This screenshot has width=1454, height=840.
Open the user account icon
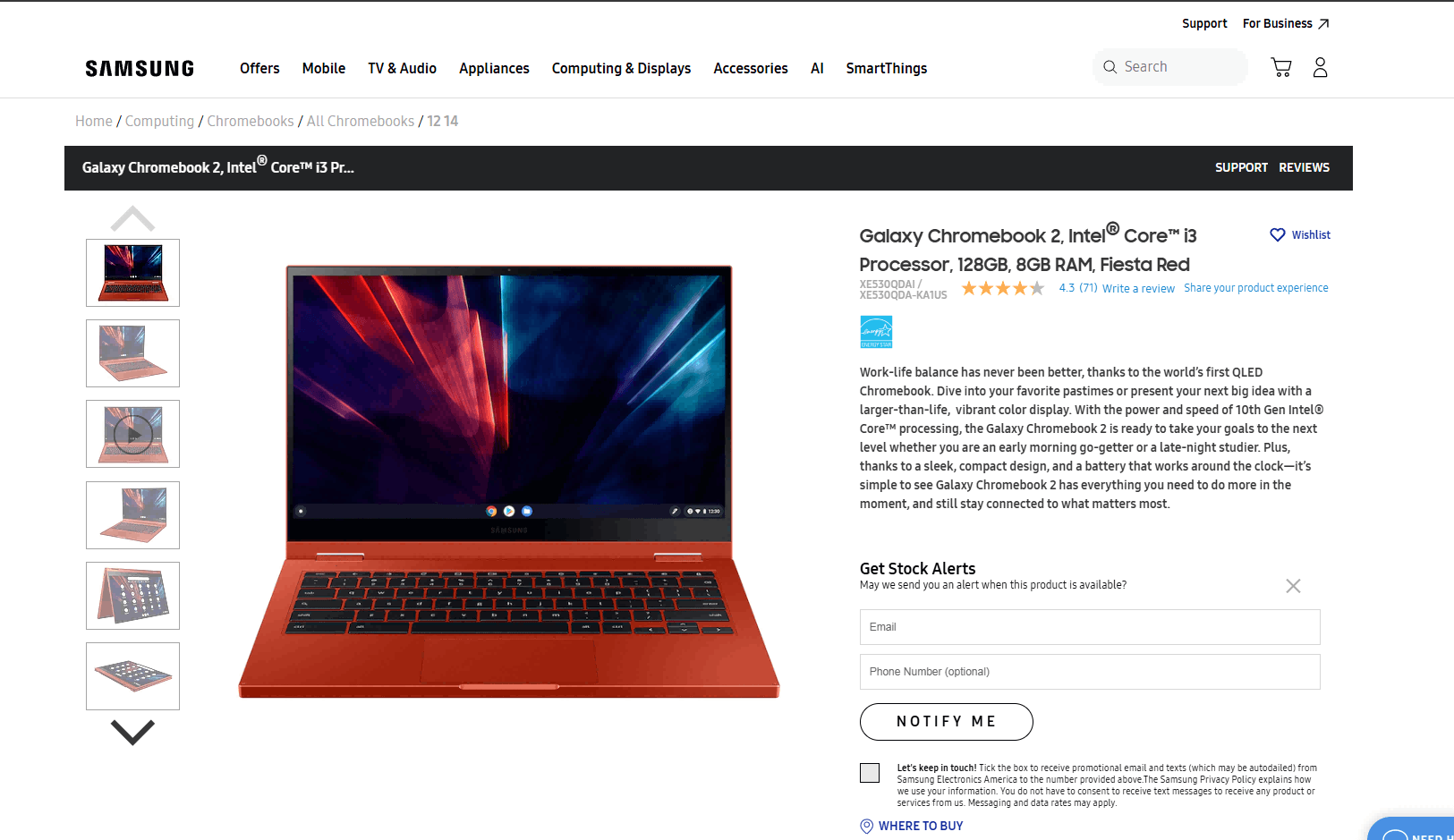pyautogui.click(x=1320, y=67)
